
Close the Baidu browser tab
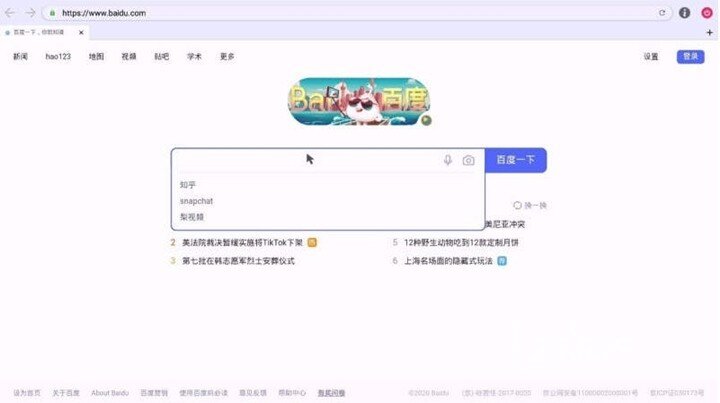(81, 33)
